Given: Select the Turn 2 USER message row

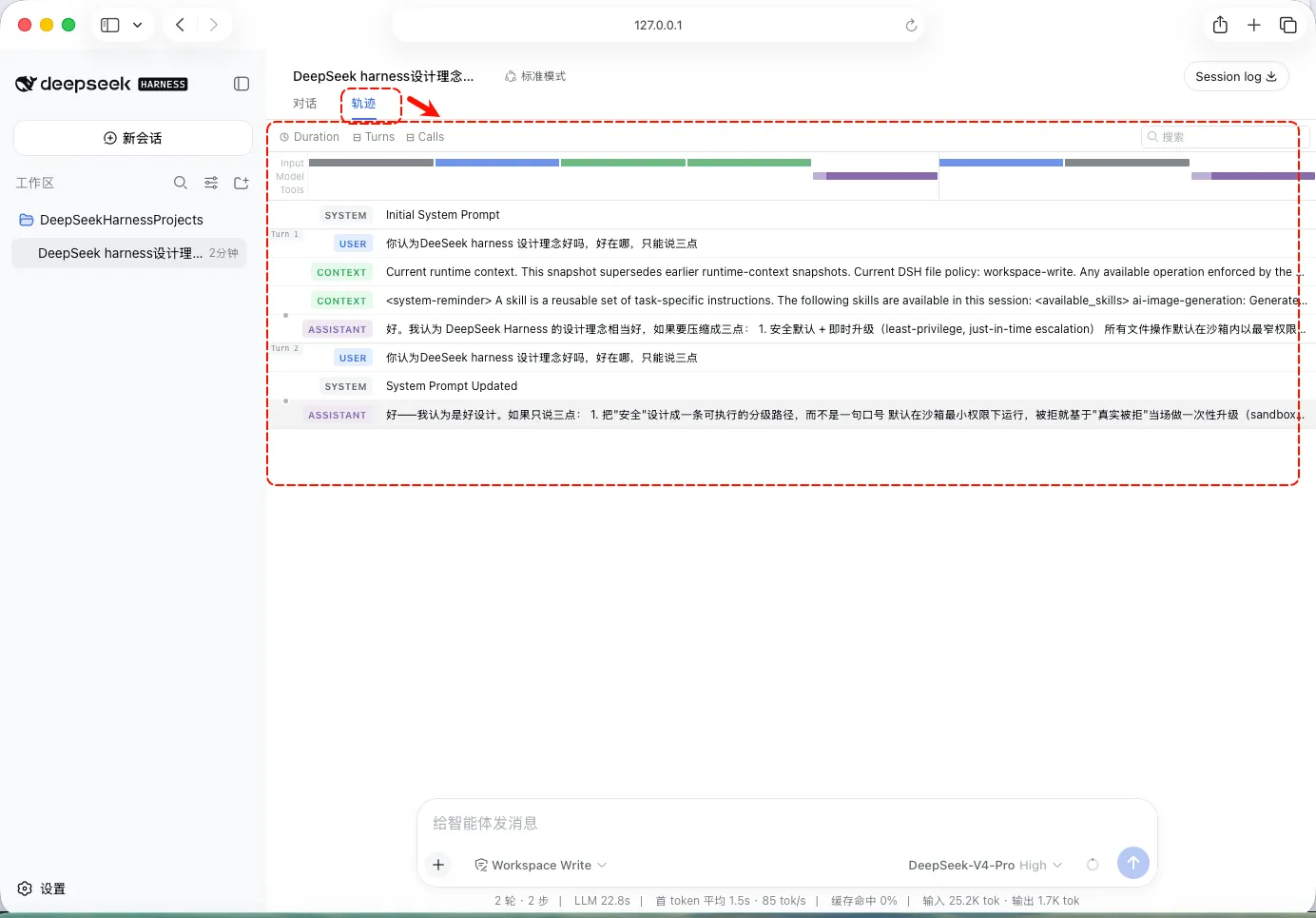Looking at the screenshot, I should (x=792, y=358).
